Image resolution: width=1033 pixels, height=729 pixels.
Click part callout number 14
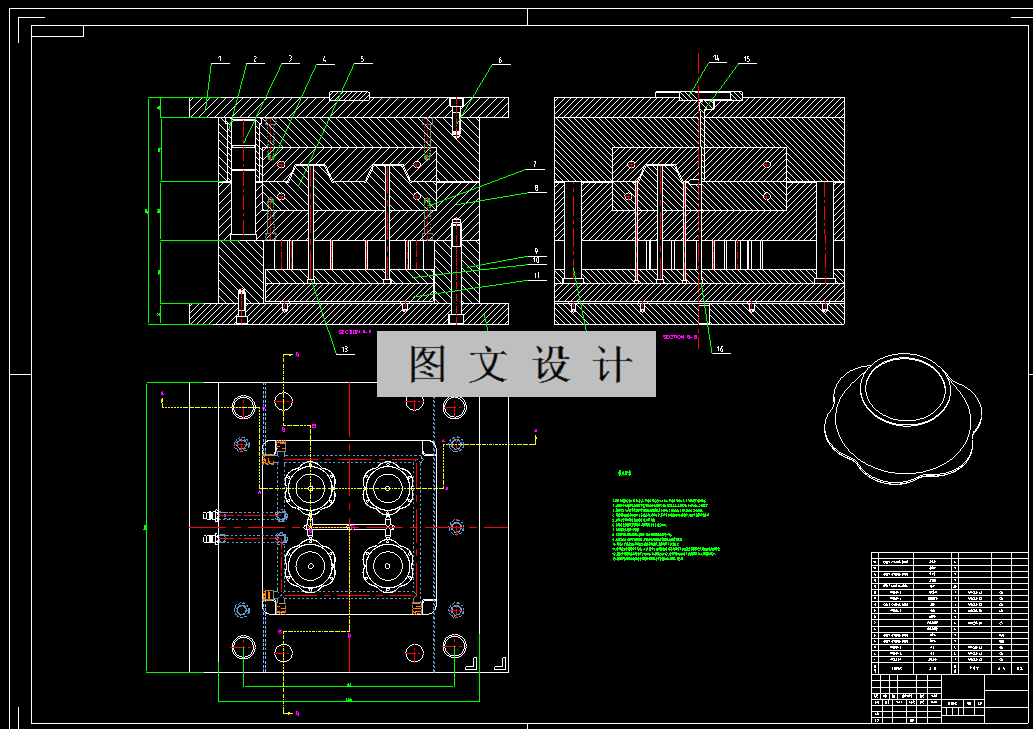715,58
